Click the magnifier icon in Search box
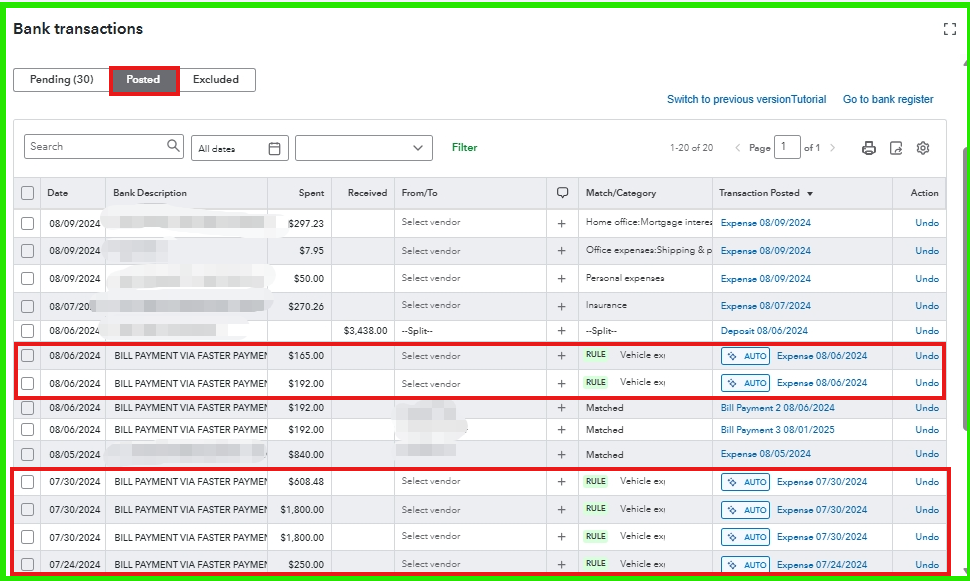The height and width of the screenshot is (581, 970). [174, 147]
